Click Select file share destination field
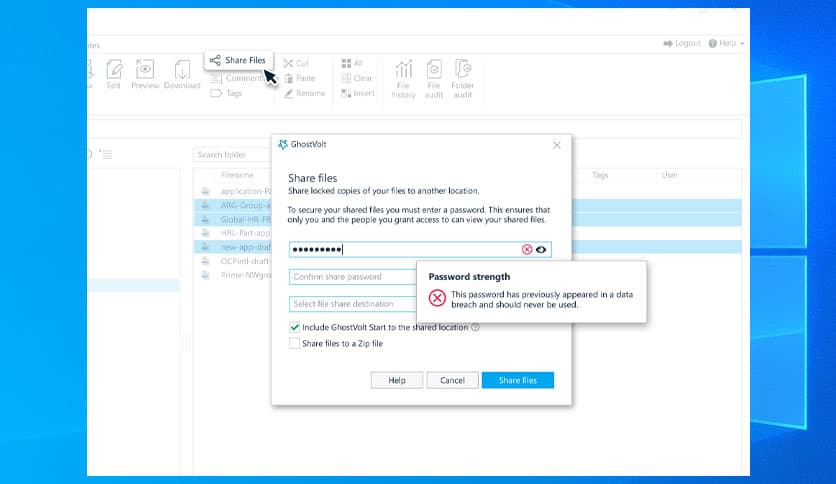Screen dimensions: 836x484 click(353, 304)
